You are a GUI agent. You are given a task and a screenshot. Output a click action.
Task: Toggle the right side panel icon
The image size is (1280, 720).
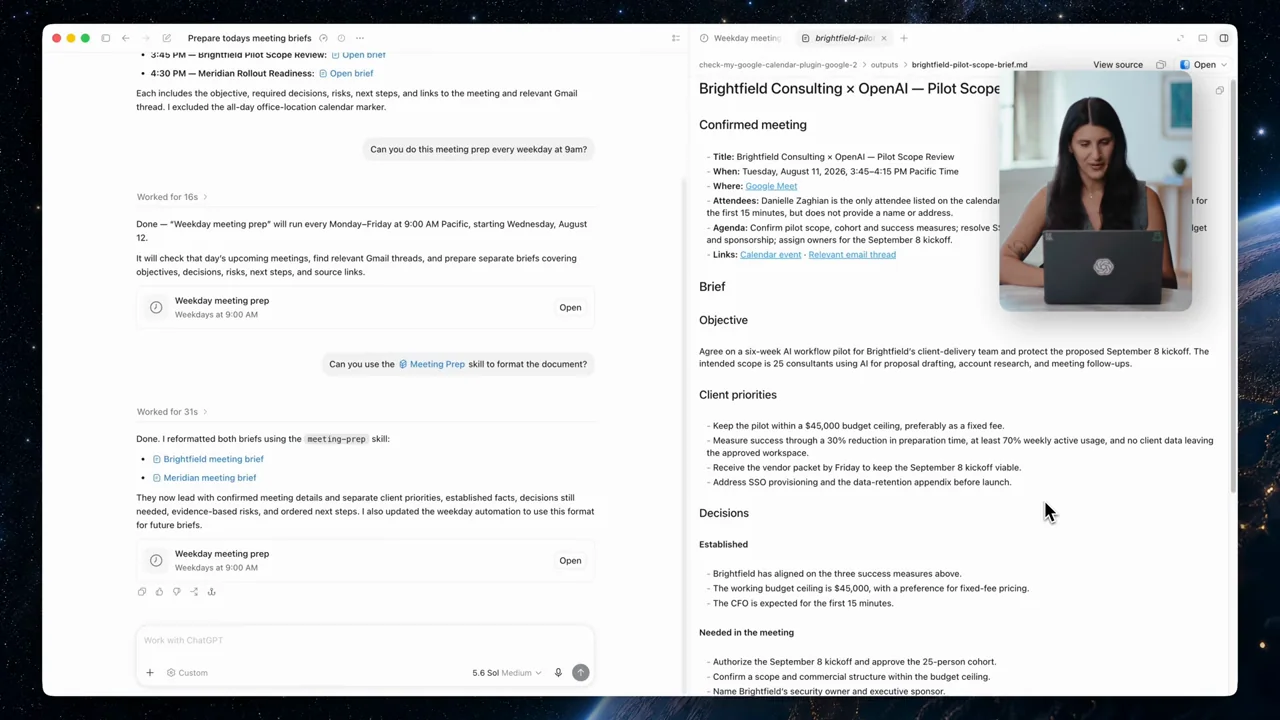(1224, 38)
